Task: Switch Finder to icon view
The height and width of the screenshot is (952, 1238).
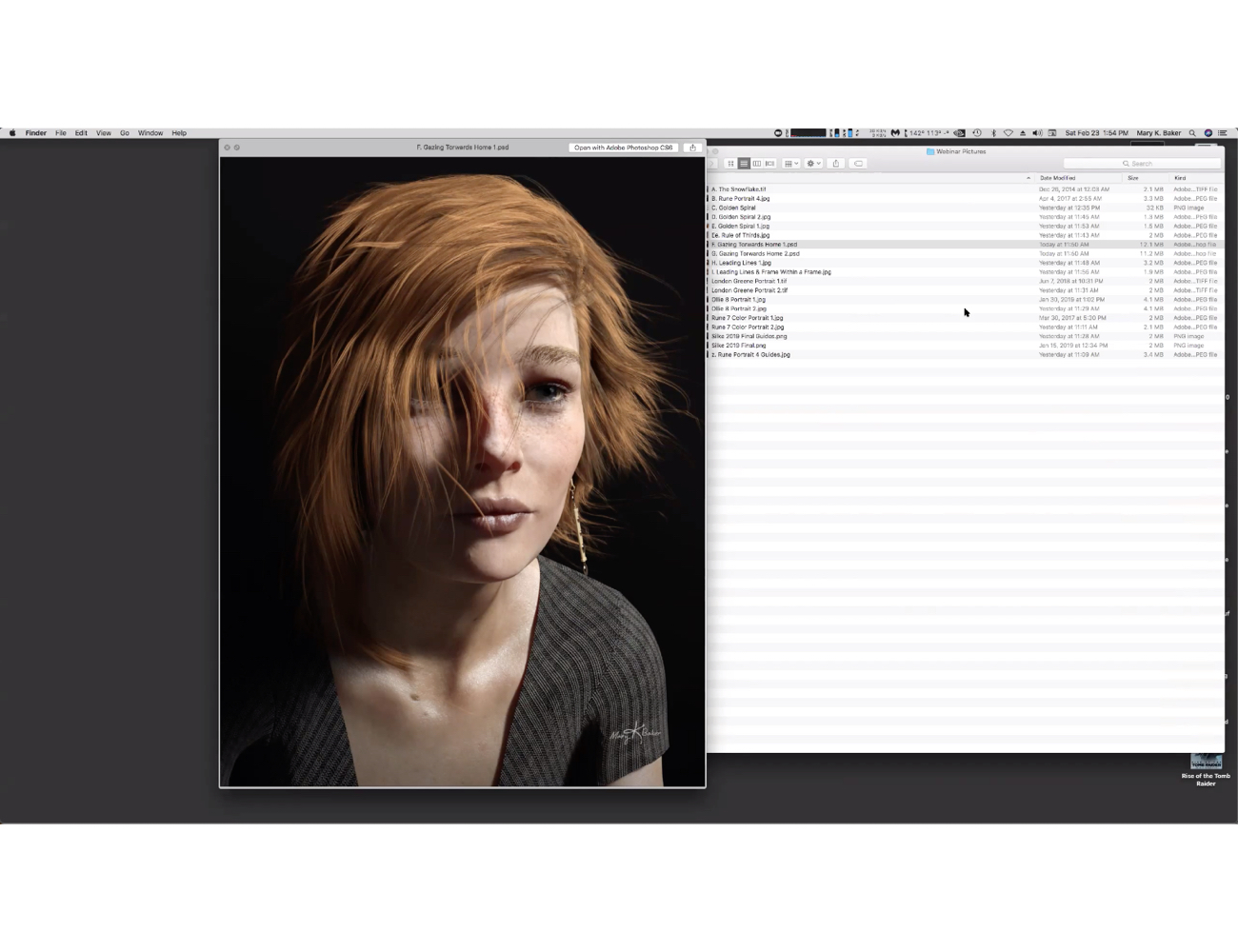Action: 731,164
